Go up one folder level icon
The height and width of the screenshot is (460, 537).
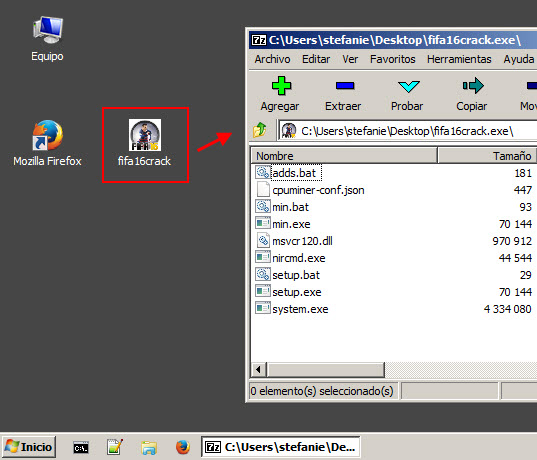[x=259, y=130]
